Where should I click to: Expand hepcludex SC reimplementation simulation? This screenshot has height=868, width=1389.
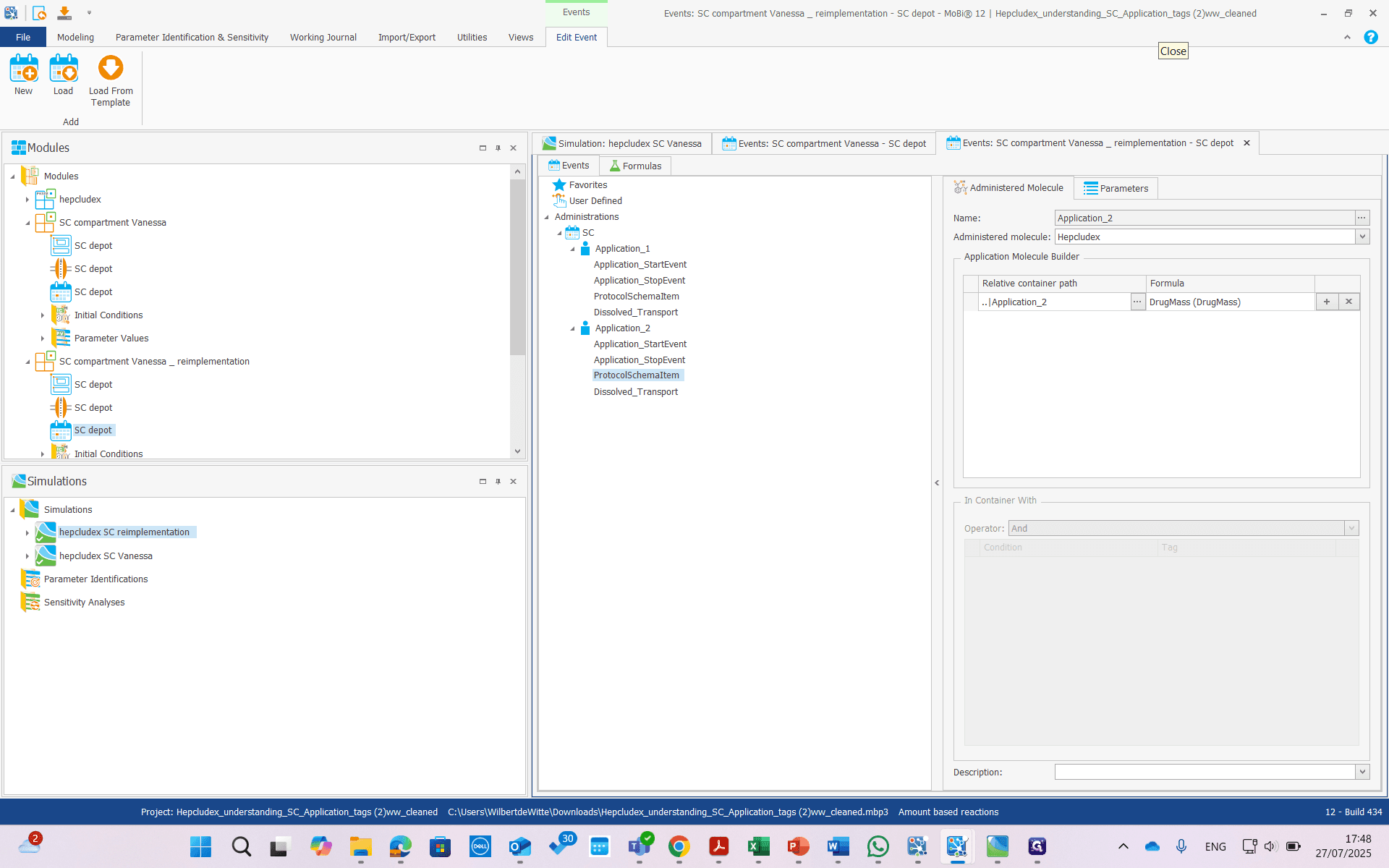(x=27, y=533)
